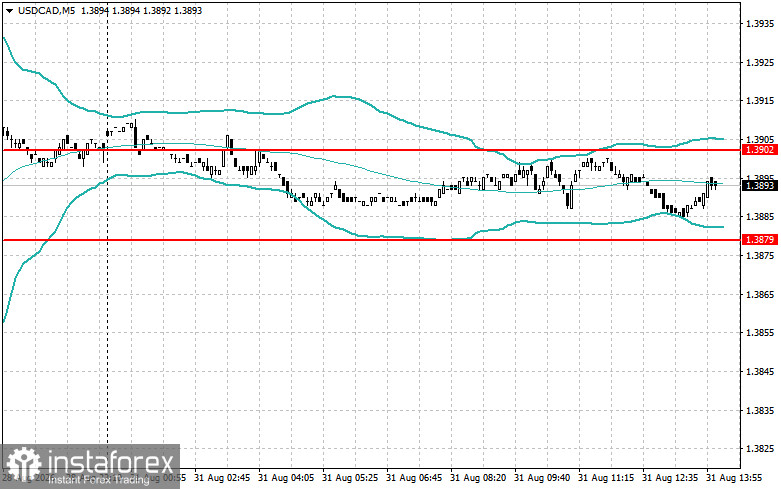The image size is (781, 489).
Task: Click the 31 Aug 05:25 time label
Action: (x=350, y=478)
